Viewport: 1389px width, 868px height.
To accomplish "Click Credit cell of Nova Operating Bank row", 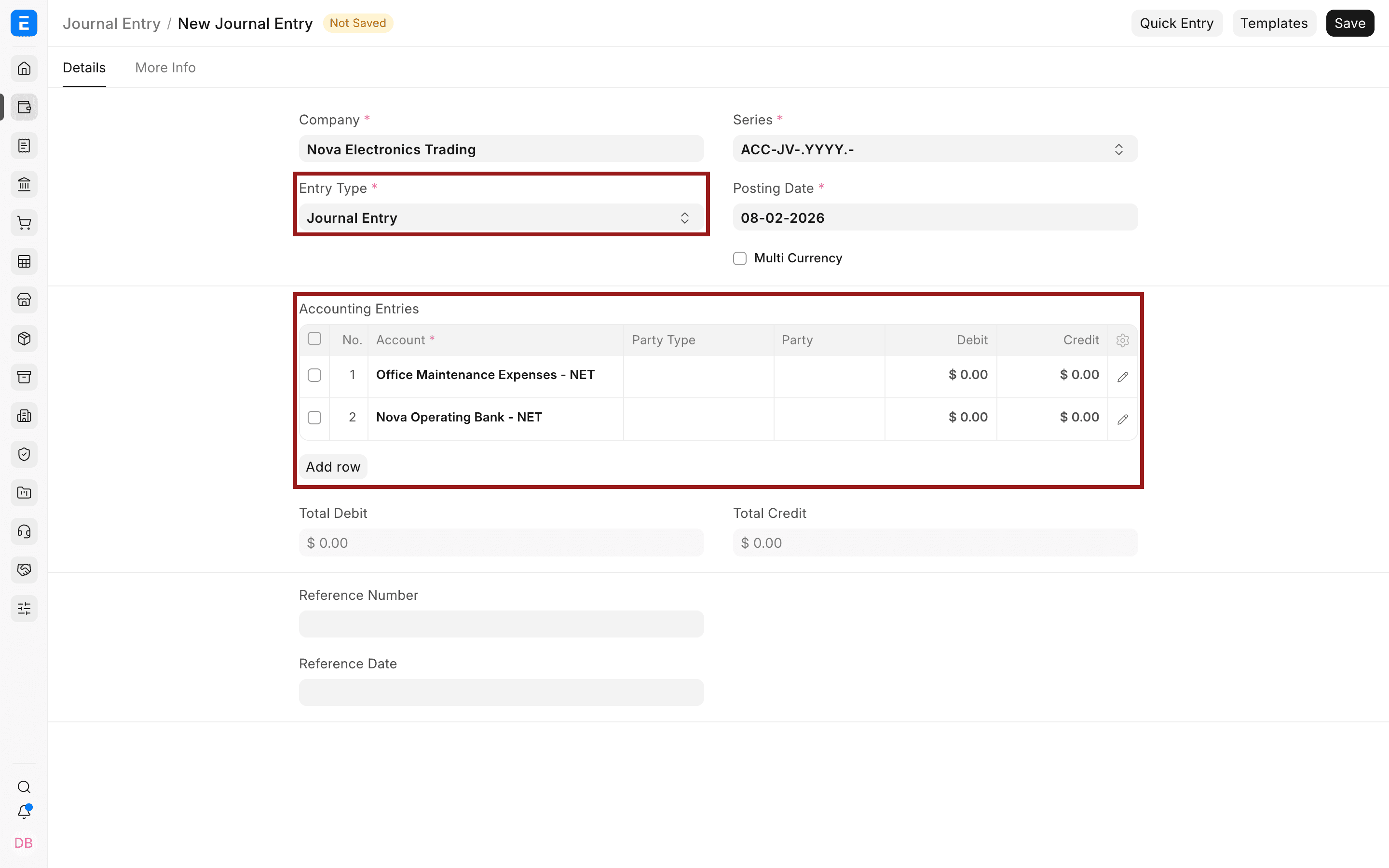I will 1052,419.
